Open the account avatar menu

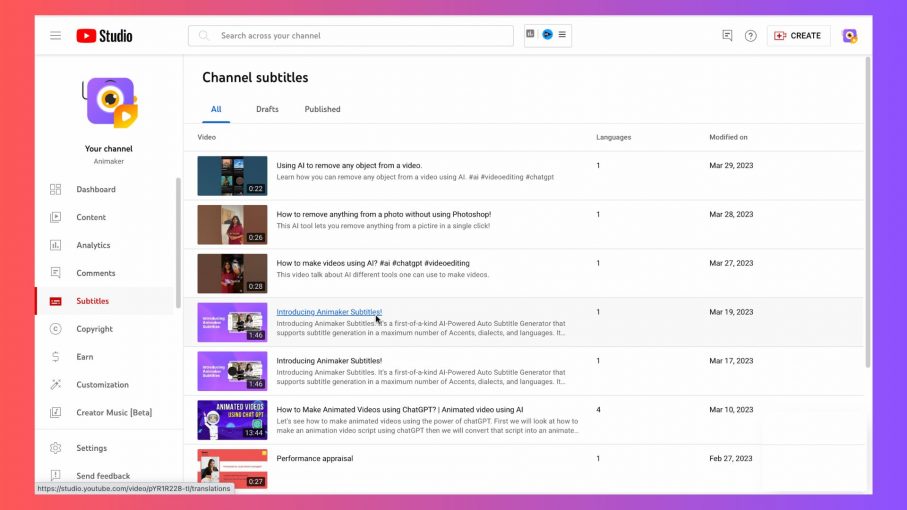(849, 36)
